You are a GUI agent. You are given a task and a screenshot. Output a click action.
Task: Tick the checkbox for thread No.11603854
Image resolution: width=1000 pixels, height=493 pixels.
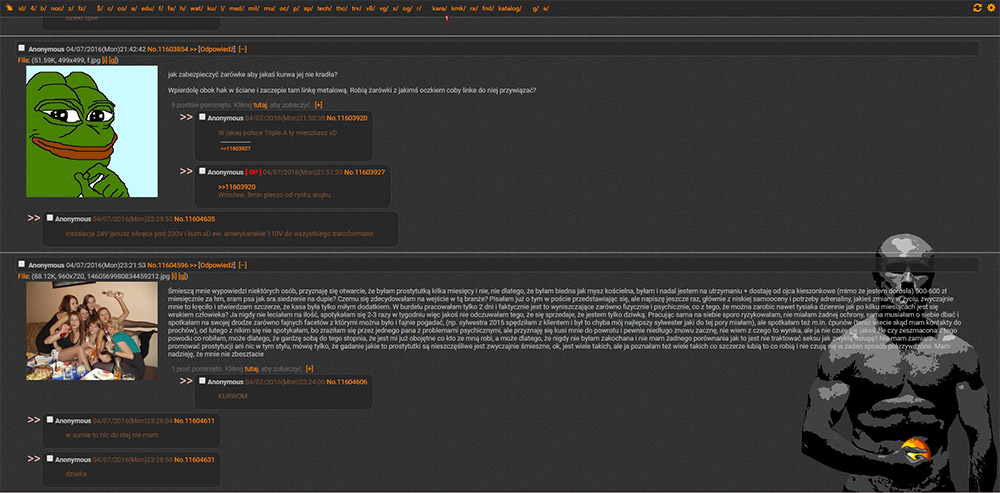tap(22, 48)
